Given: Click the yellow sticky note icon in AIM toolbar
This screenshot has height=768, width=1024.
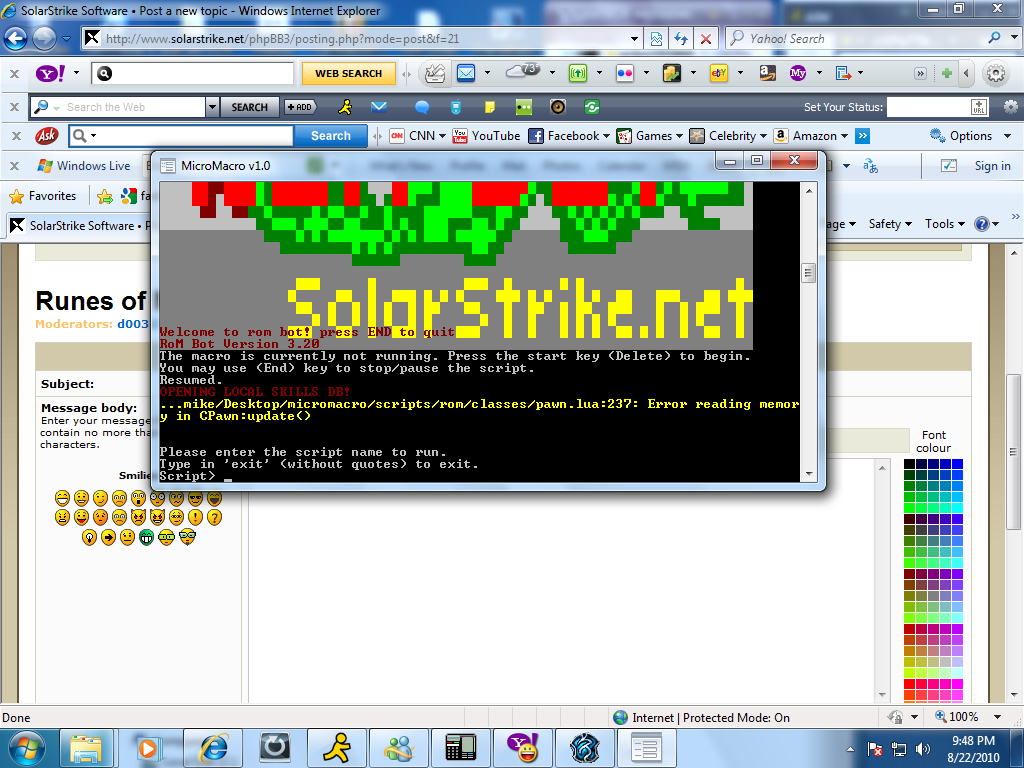Looking at the screenshot, I should coord(489,106).
